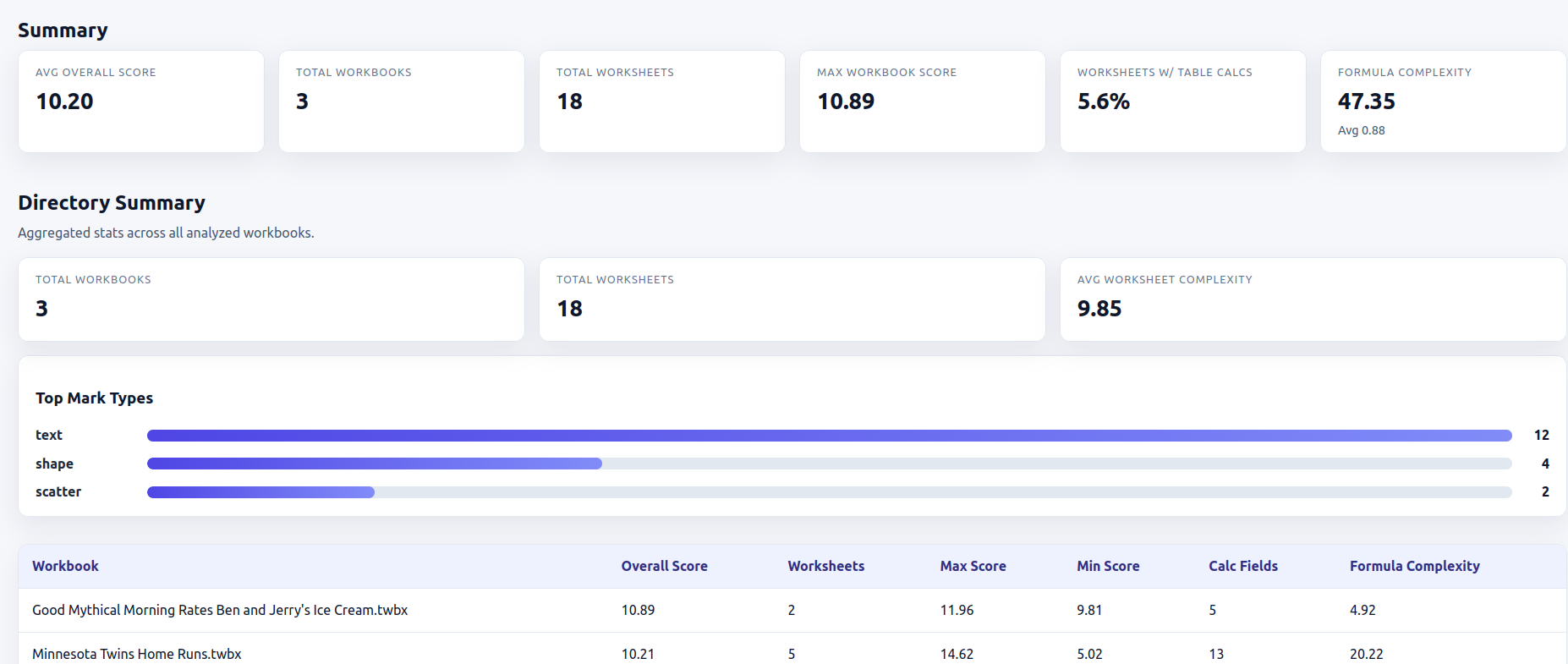
Task: Open the Minnesota Twins Home Runs.twbx row
Action: (137, 654)
